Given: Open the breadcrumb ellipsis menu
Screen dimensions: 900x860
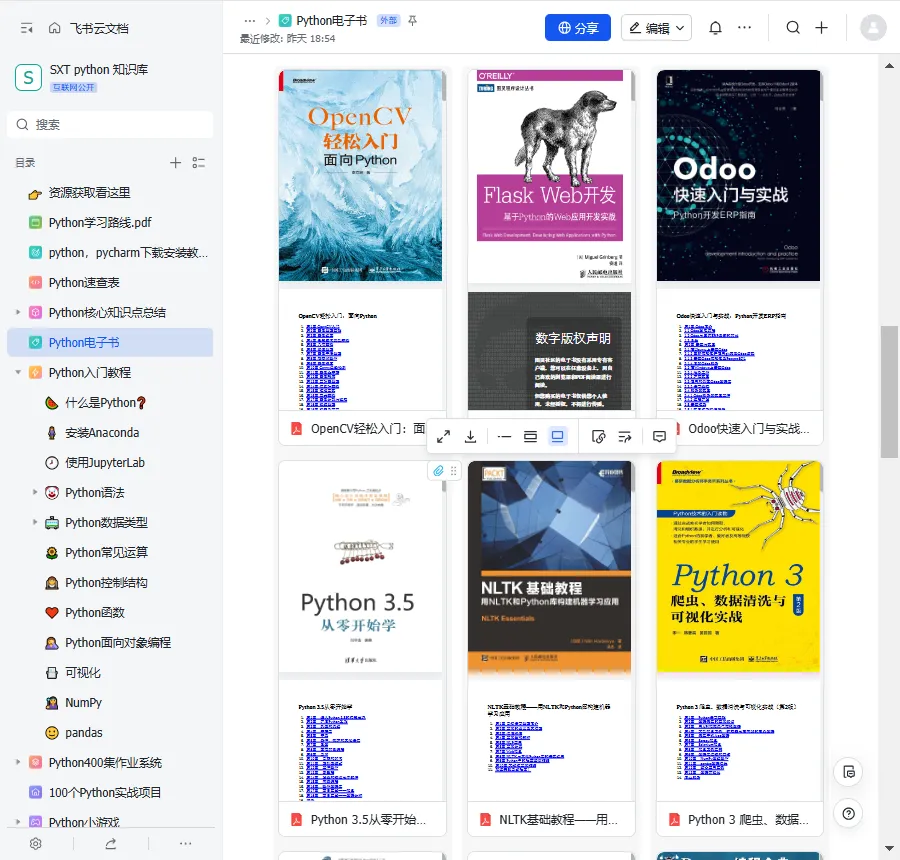Looking at the screenshot, I should 250,21.
